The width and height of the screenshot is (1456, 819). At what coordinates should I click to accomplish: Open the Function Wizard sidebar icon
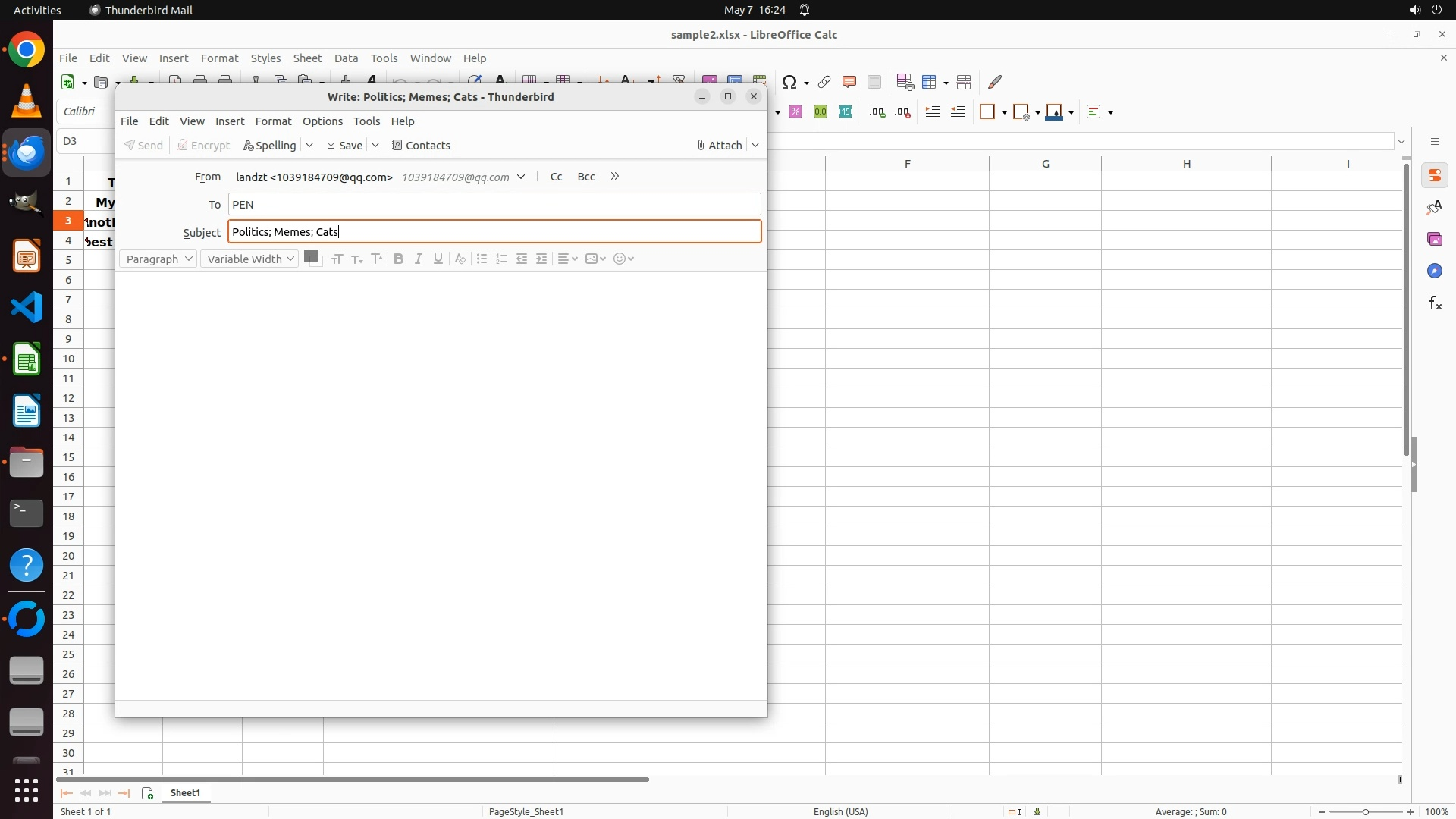tap(1434, 303)
